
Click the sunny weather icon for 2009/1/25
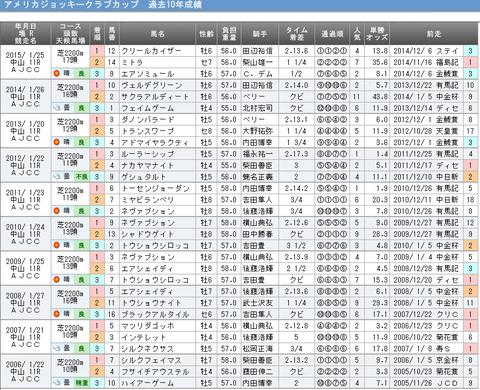point(57,279)
